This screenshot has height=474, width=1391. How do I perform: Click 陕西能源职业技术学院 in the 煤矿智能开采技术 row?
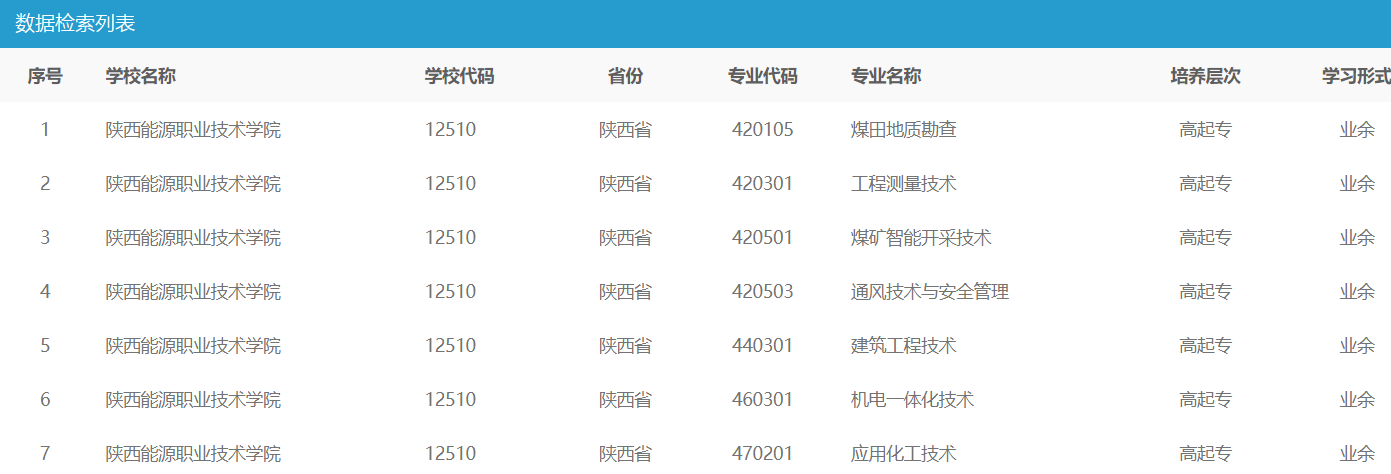coord(194,238)
